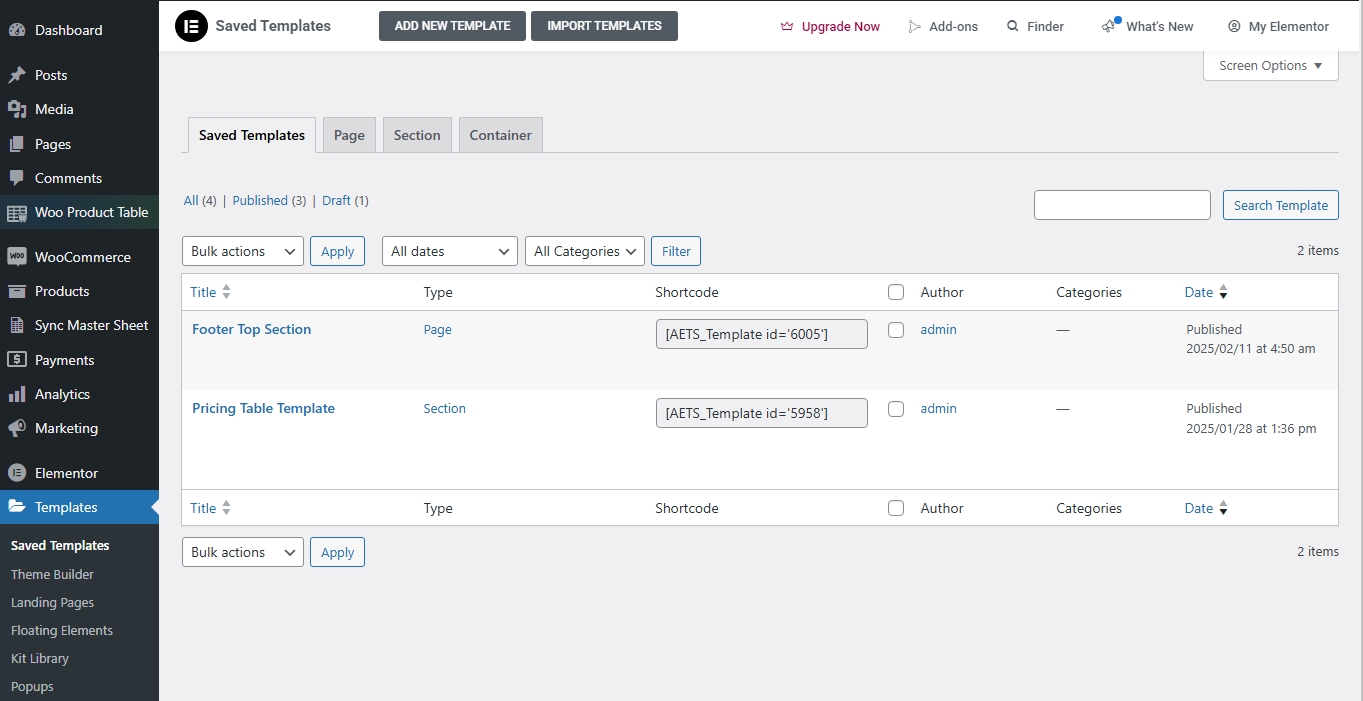Open the top Bulk actions dropdown
Viewport: 1363px width, 701px height.
[243, 251]
